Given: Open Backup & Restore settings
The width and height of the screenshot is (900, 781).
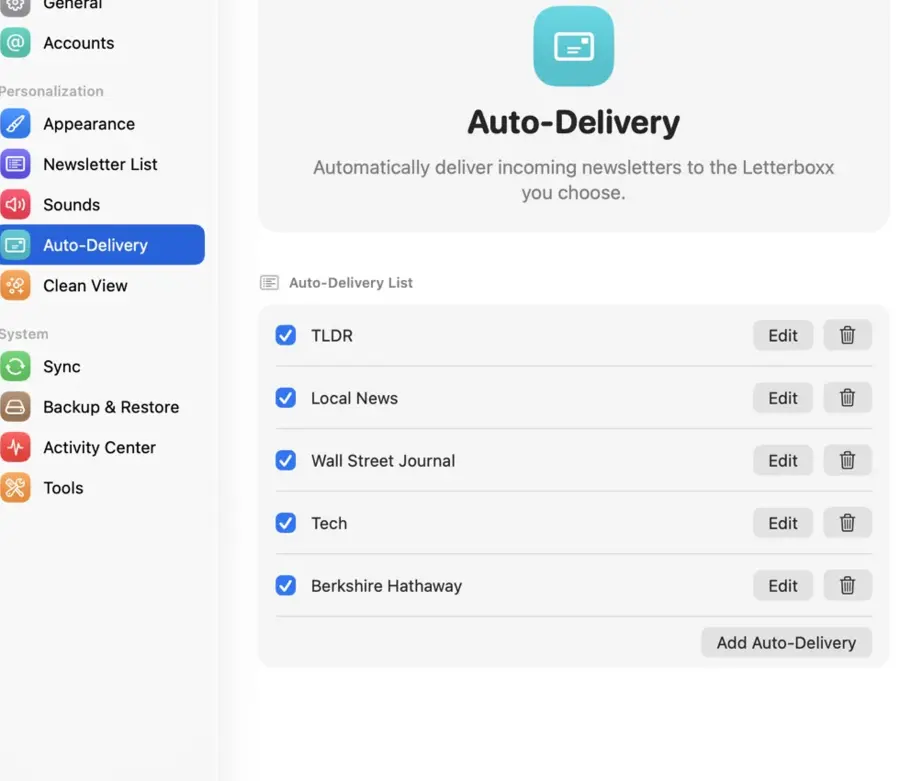Looking at the screenshot, I should coord(102,407).
